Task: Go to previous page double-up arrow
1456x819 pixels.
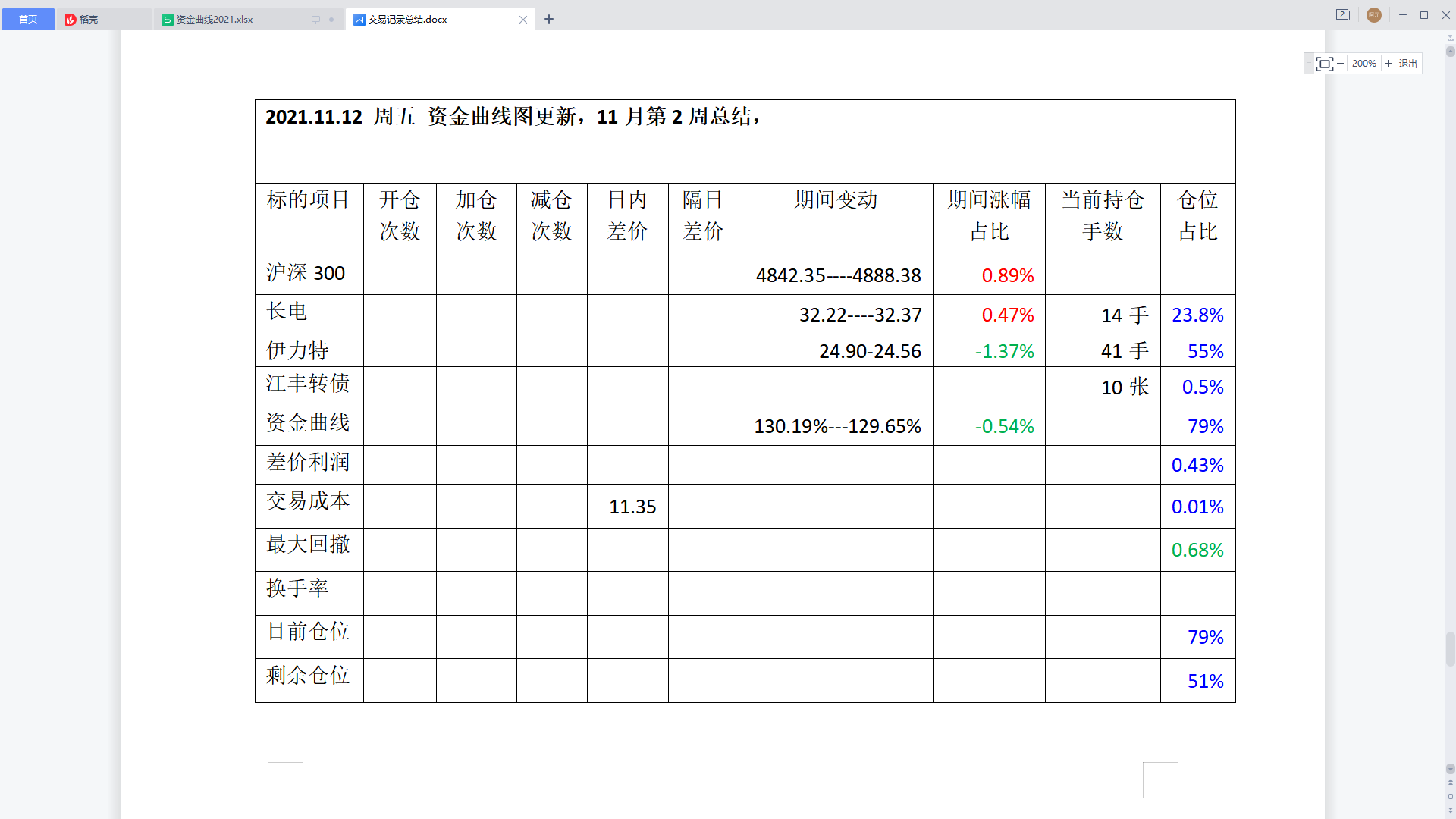Action: pyautogui.click(x=1450, y=782)
